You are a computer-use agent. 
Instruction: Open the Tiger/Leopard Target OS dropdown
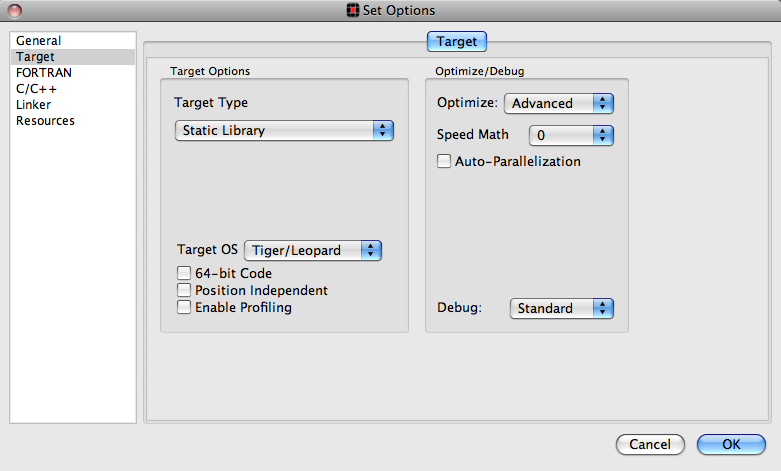pos(313,250)
